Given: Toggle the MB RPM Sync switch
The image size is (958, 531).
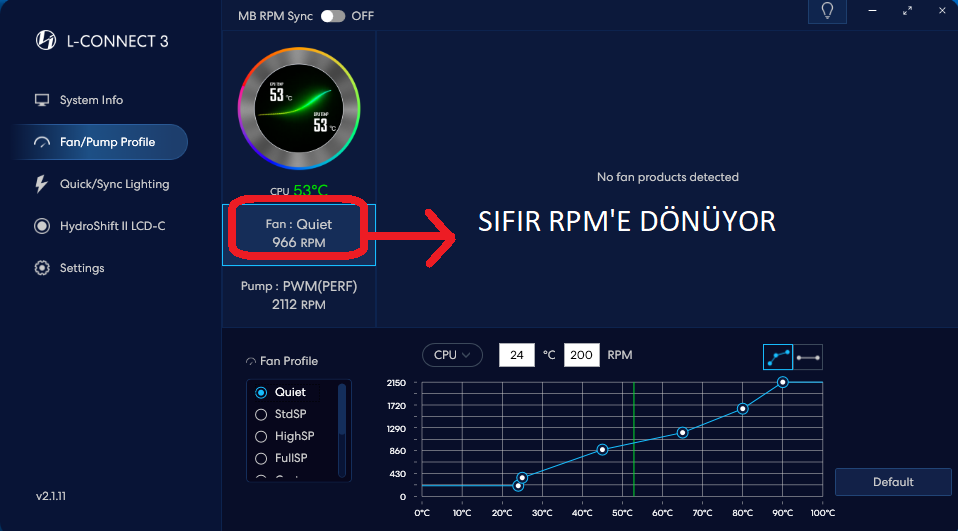Looking at the screenshot, I should tap(333, 16).
